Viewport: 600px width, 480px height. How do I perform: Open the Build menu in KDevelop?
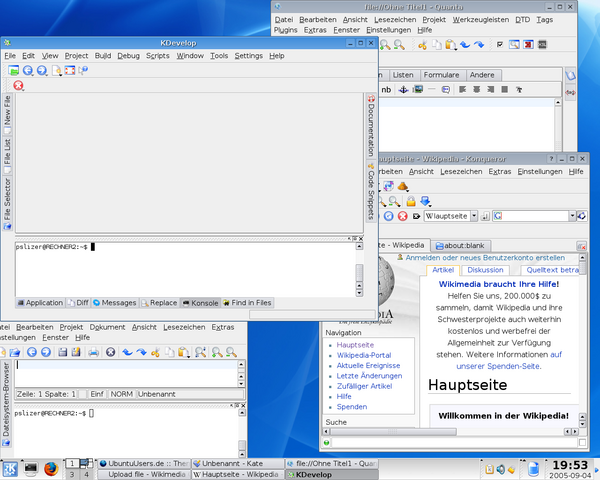tap(102, 56)
